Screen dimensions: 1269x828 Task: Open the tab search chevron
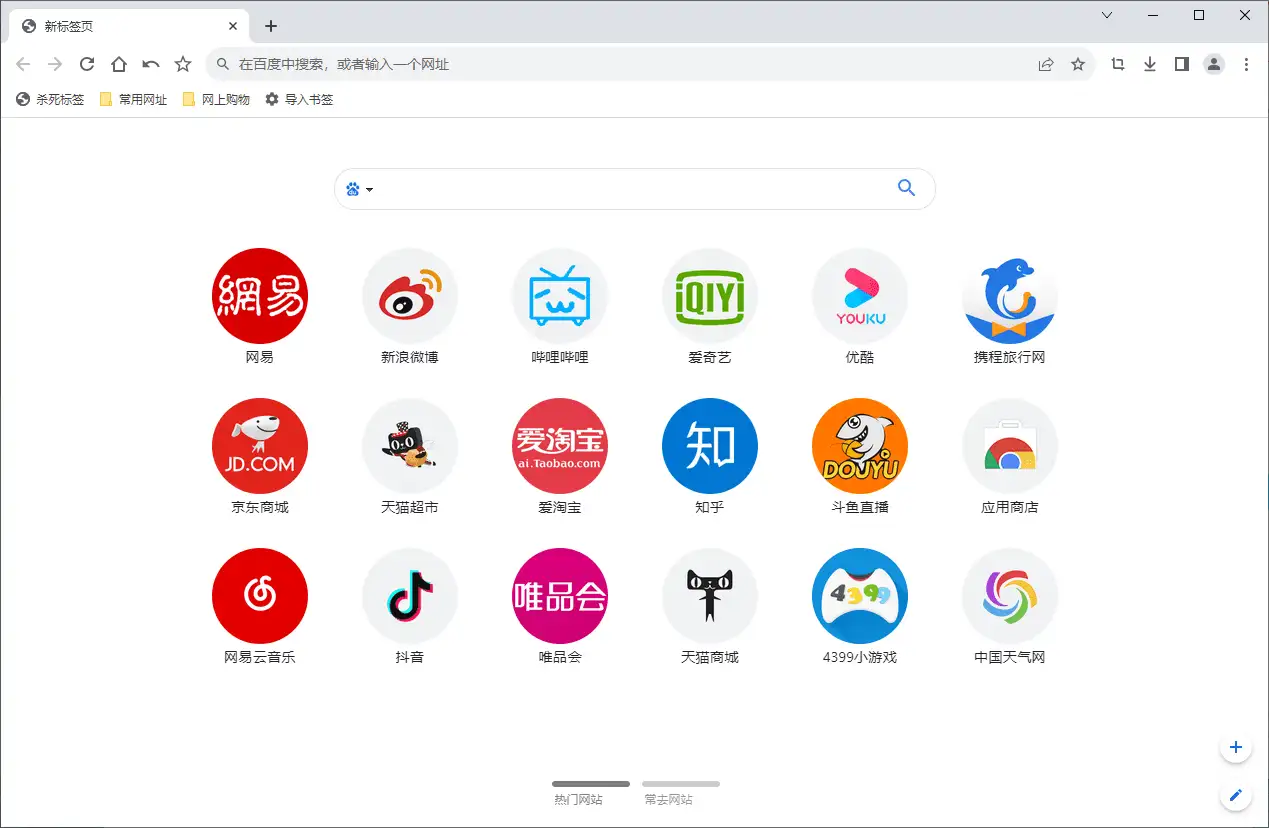1106,16
